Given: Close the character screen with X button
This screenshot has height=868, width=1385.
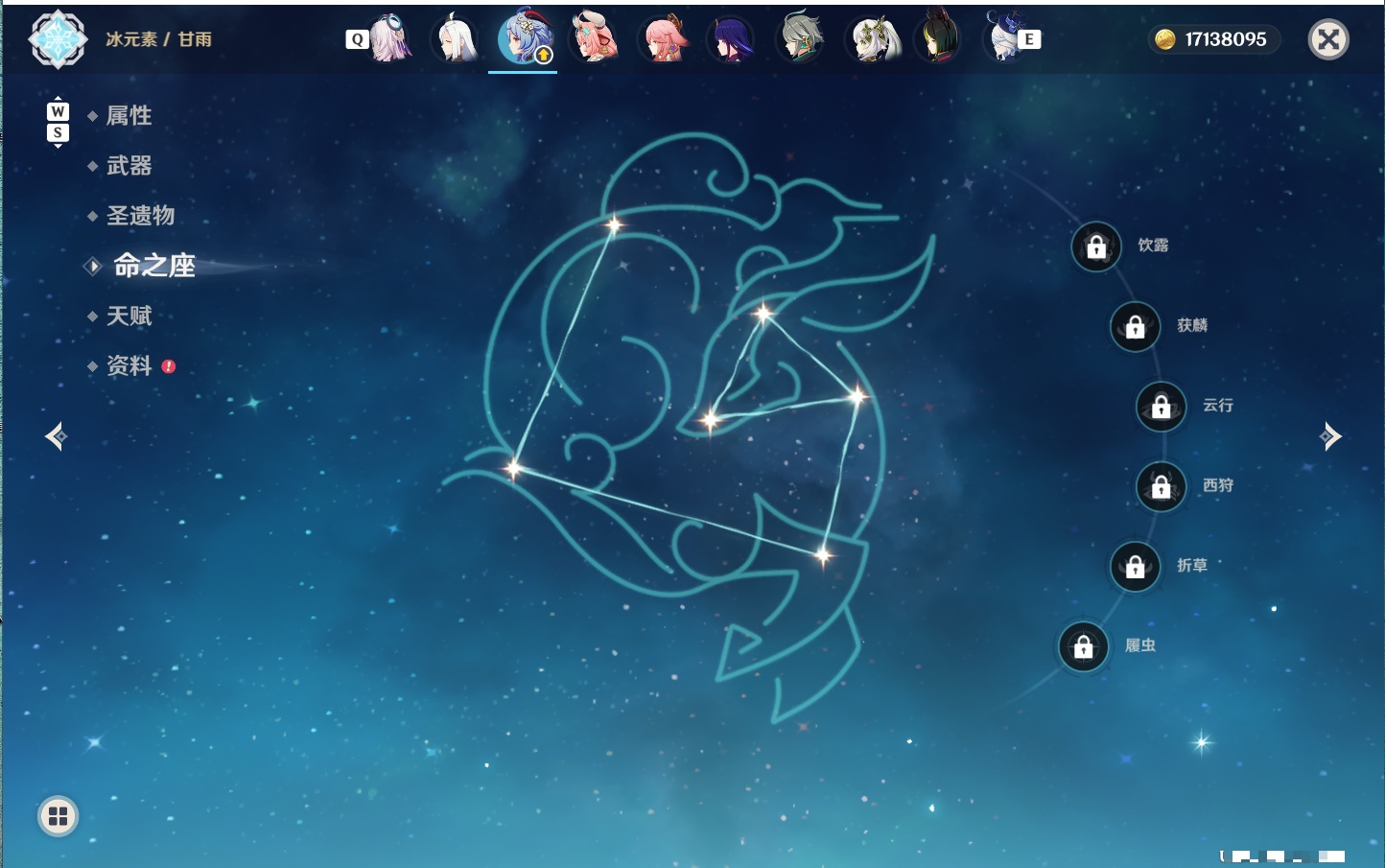Looking at the screenshot, I should [1329, 39].
